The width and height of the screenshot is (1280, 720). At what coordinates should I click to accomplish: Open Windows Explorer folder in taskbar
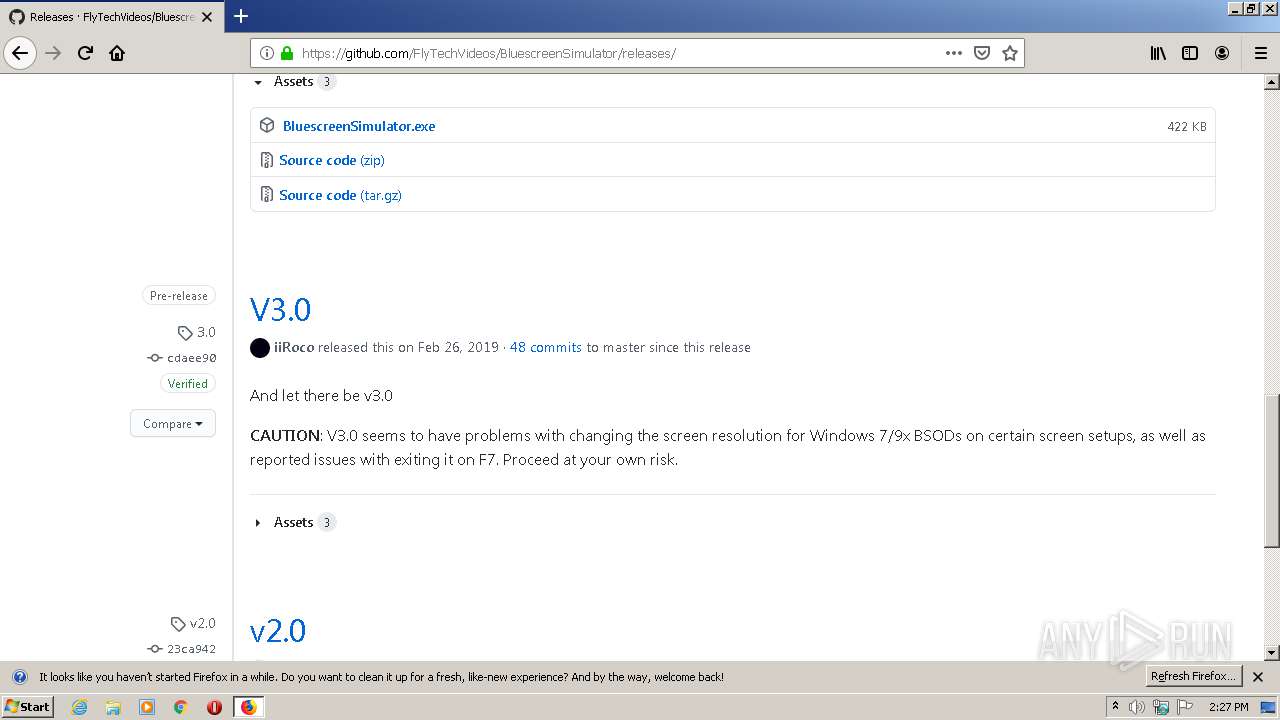pyautogui.click(x=113, y=707)
